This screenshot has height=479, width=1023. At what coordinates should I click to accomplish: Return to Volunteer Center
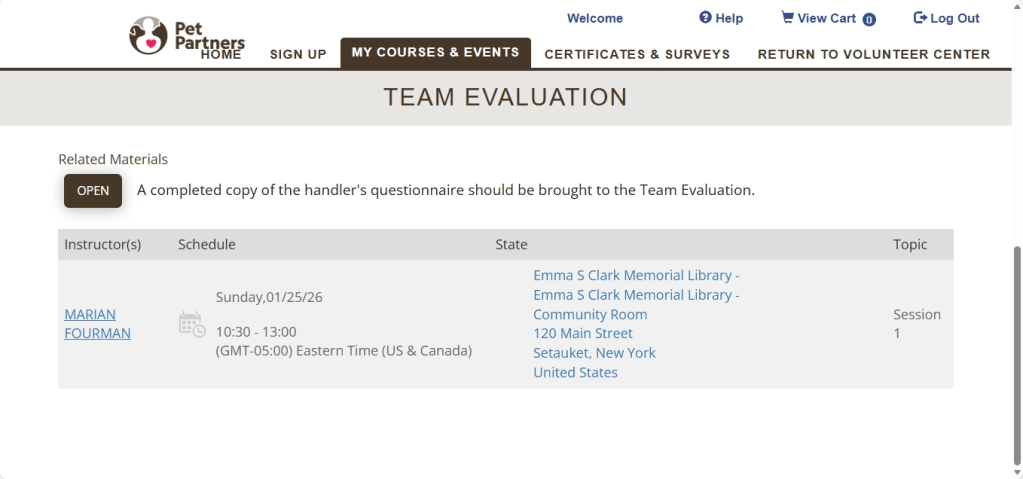[x=873, y=54]
